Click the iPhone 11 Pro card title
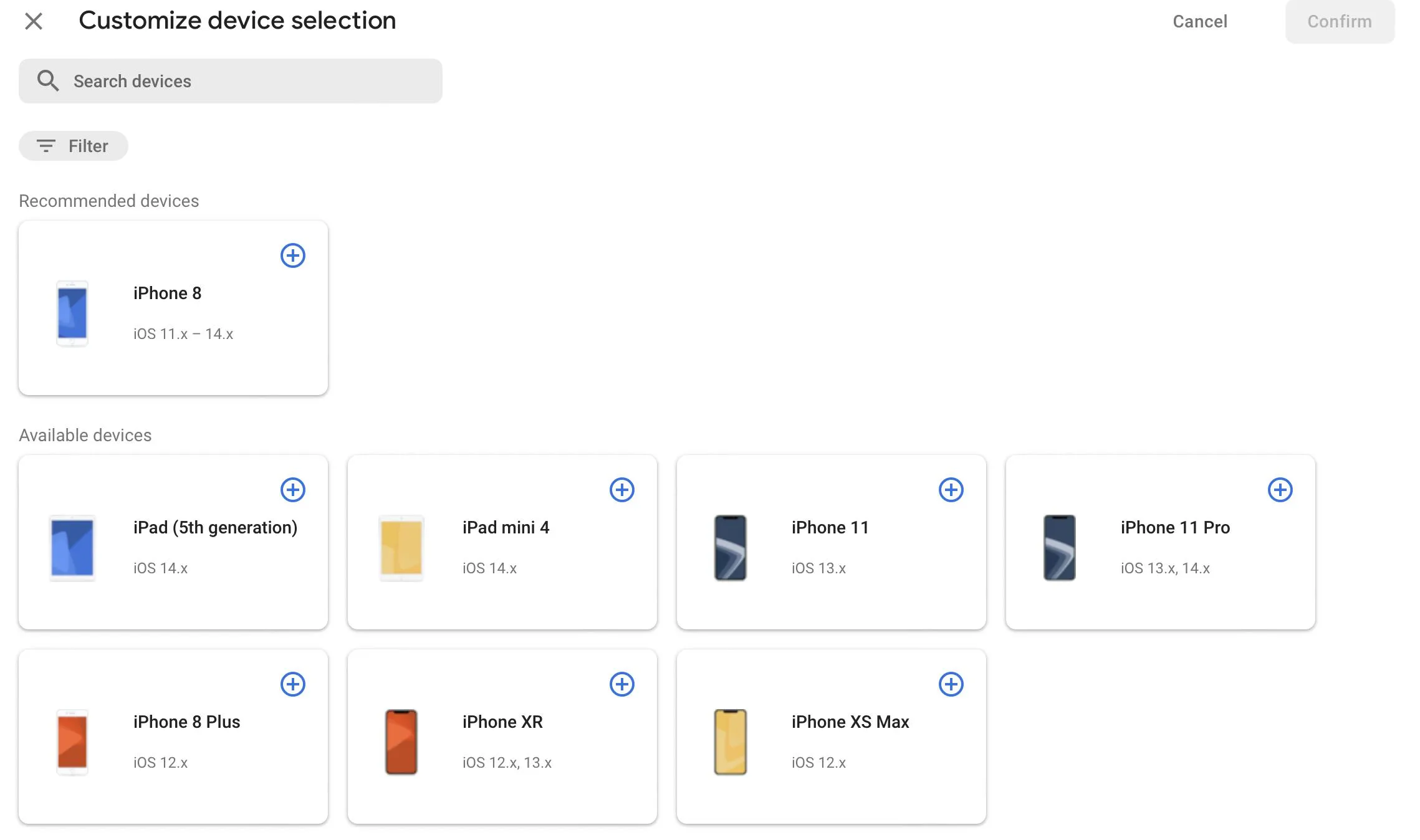Viewport: 1420px width, 840px height. [1175, 527]
